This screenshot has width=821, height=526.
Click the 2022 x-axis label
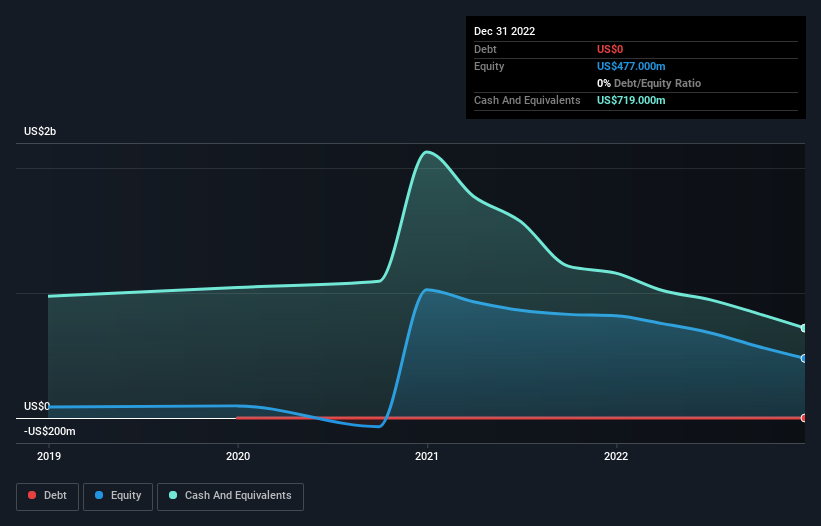tap(616, 456)
